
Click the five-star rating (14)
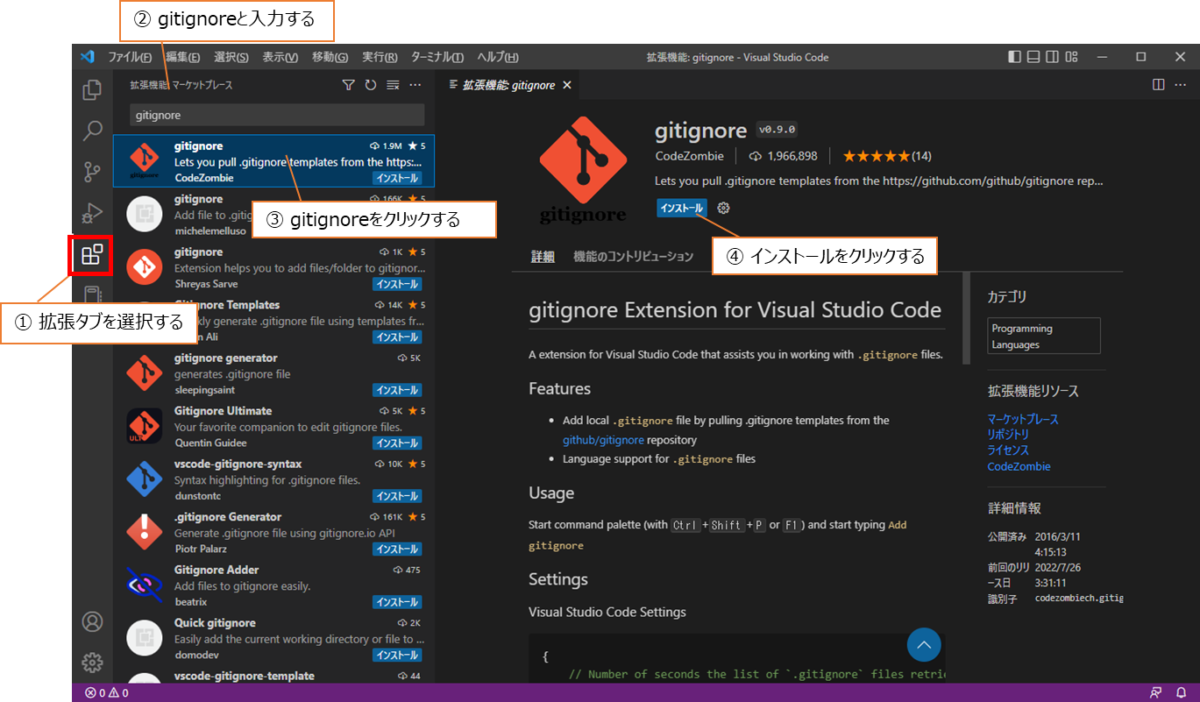pyautogui.click(x=887, y=156)
